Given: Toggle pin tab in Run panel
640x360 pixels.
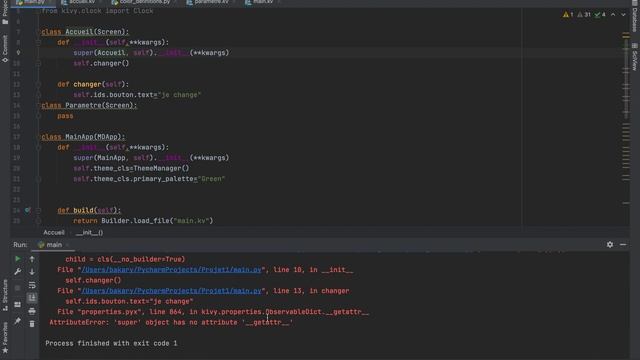Looking at the screenshot, I should pos(18,321).
